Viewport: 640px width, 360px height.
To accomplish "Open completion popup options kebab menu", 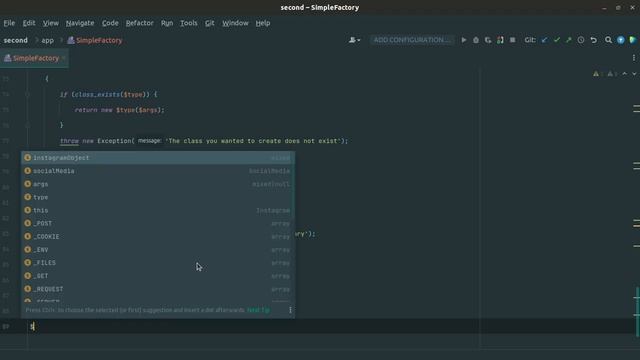I will [290, 310].
